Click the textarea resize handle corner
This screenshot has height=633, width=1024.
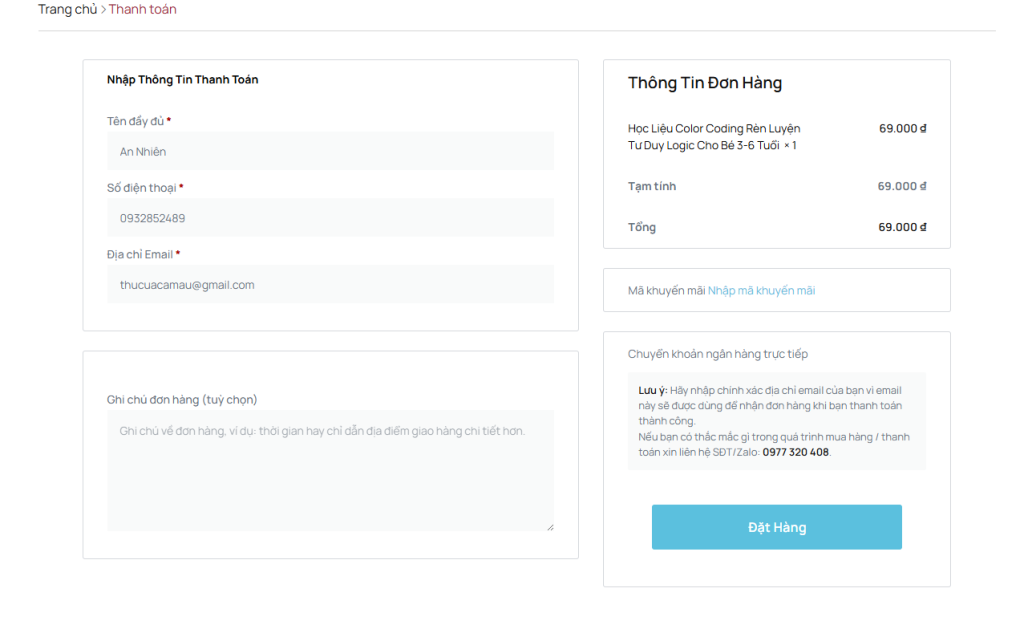point(549,526)
